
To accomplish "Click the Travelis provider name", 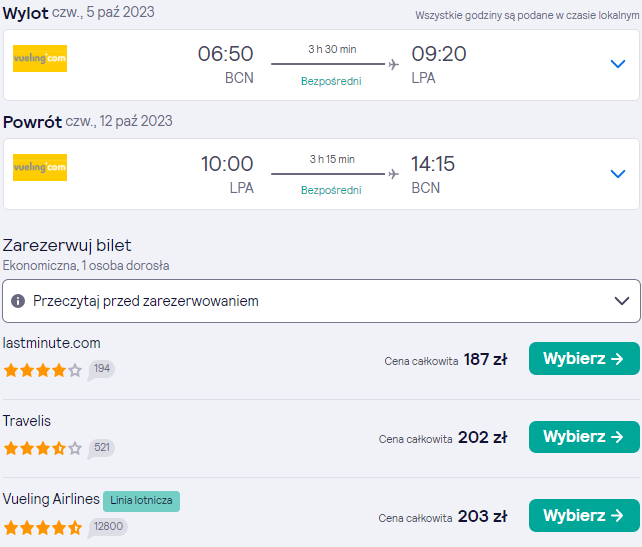I will [x=27, y=421].
